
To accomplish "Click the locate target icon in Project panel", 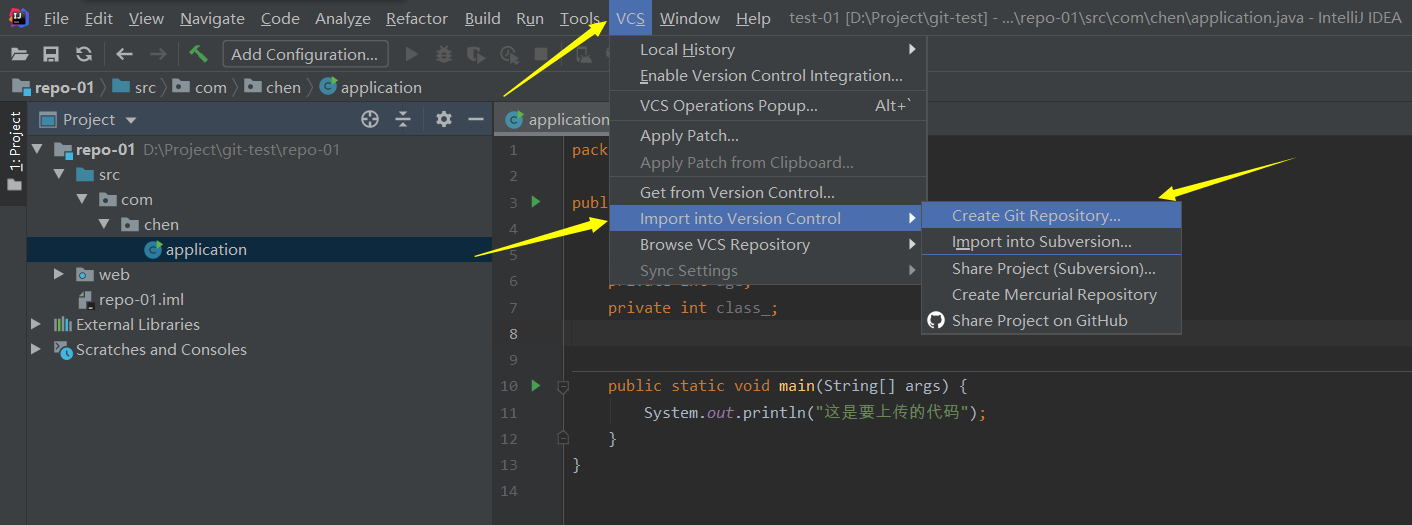I will click(370, 119).
